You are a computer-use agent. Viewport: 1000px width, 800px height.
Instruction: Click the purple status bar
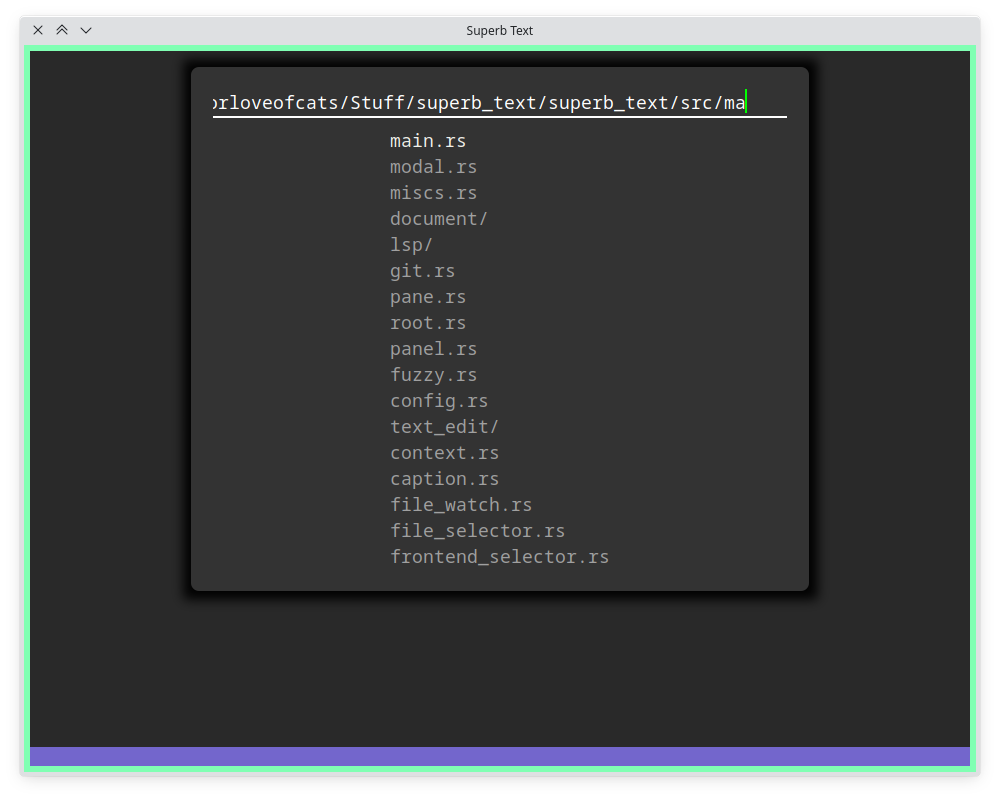(x=499, y=756)
